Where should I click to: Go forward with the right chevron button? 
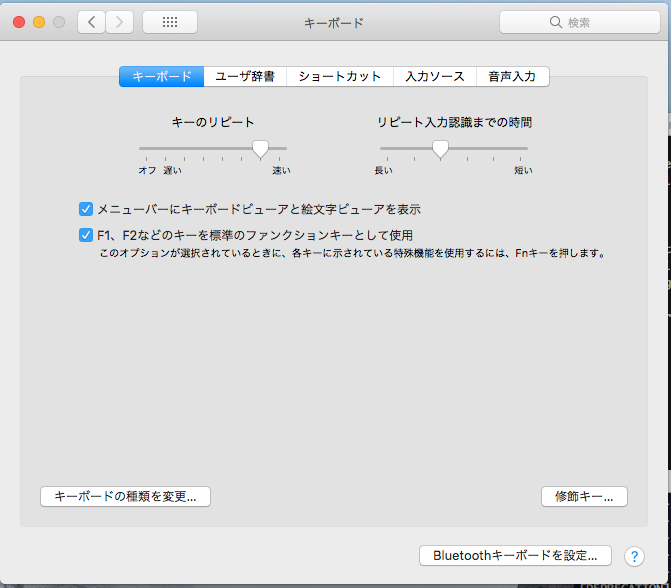(x=119, y=22)
